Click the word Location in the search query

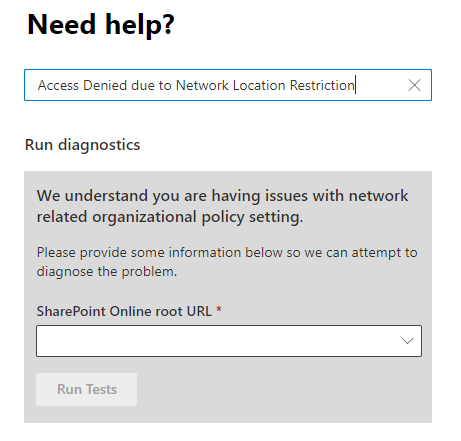259,85
